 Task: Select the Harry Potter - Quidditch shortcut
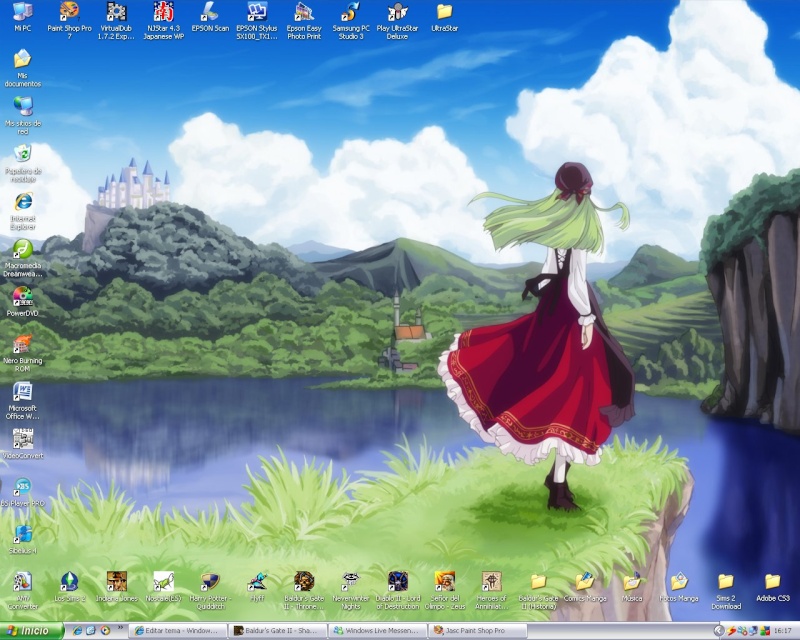pyautogui.click(x=210, y=591)
